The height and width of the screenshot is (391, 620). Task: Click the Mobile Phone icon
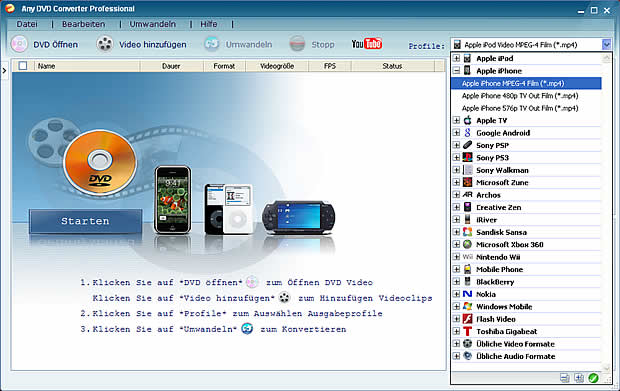pos(467,269)
